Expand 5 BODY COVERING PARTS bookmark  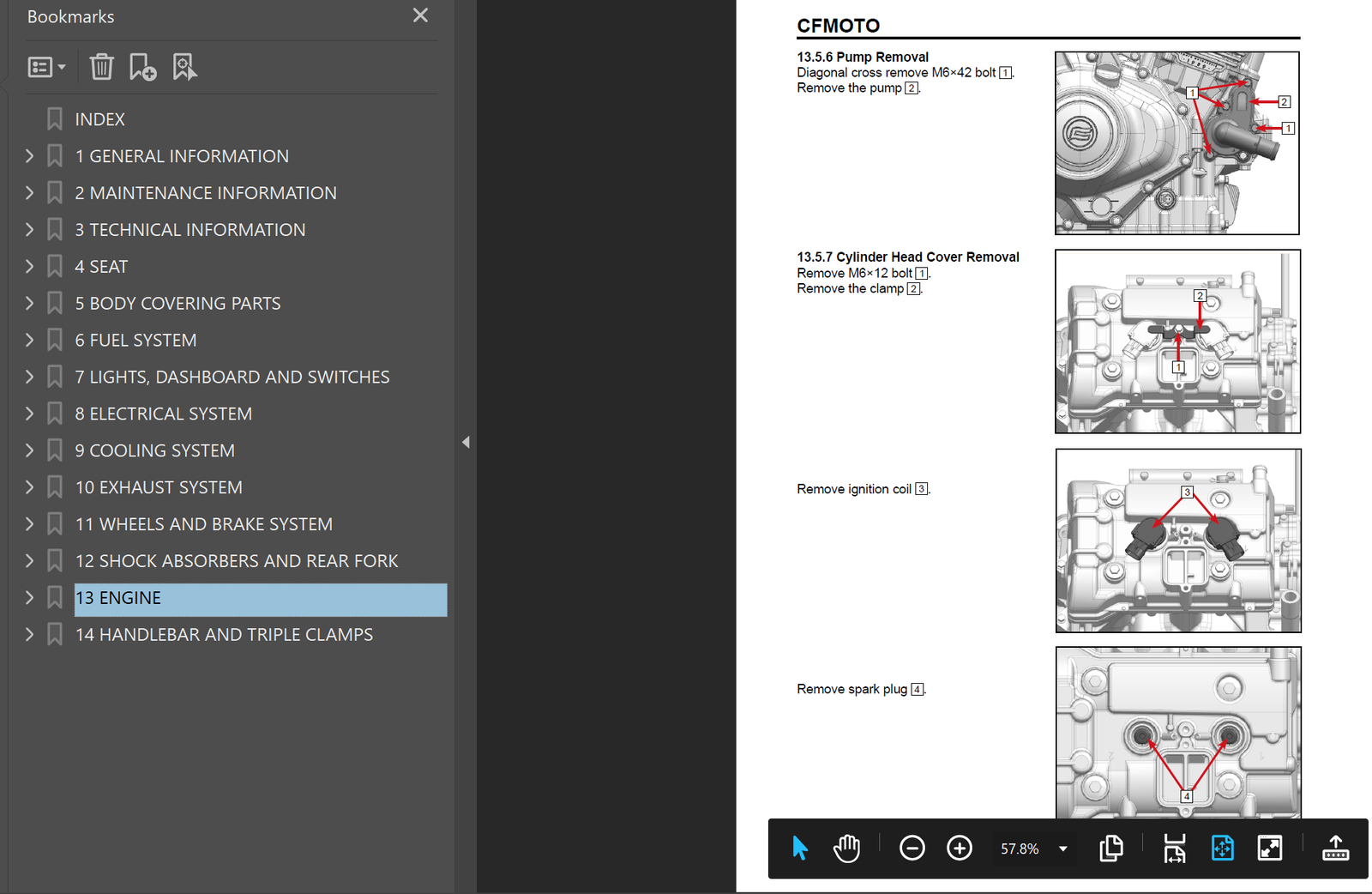[x=29, y=304]
